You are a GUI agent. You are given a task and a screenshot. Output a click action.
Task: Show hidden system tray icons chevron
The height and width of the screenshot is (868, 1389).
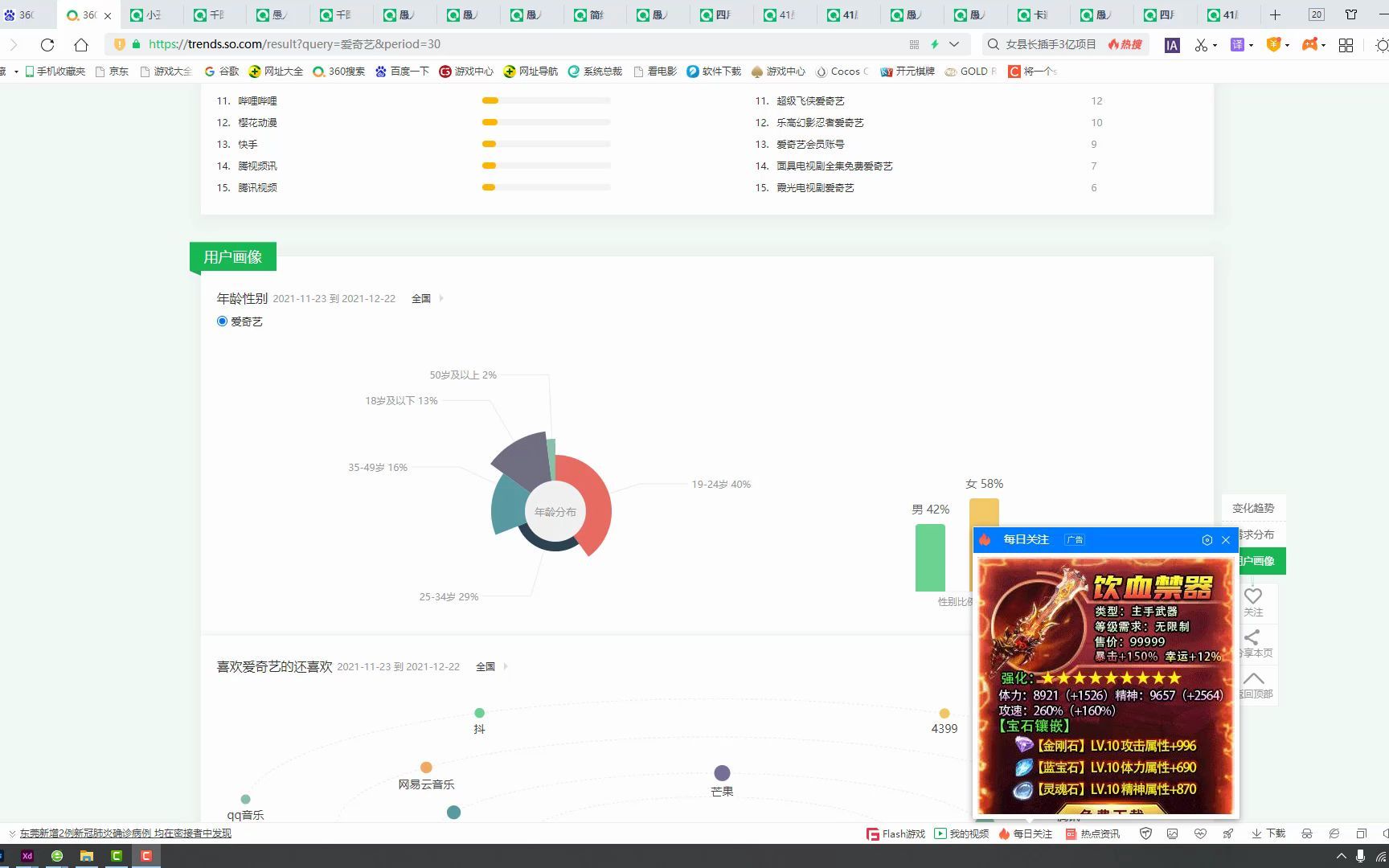(x=1340, y=857)
